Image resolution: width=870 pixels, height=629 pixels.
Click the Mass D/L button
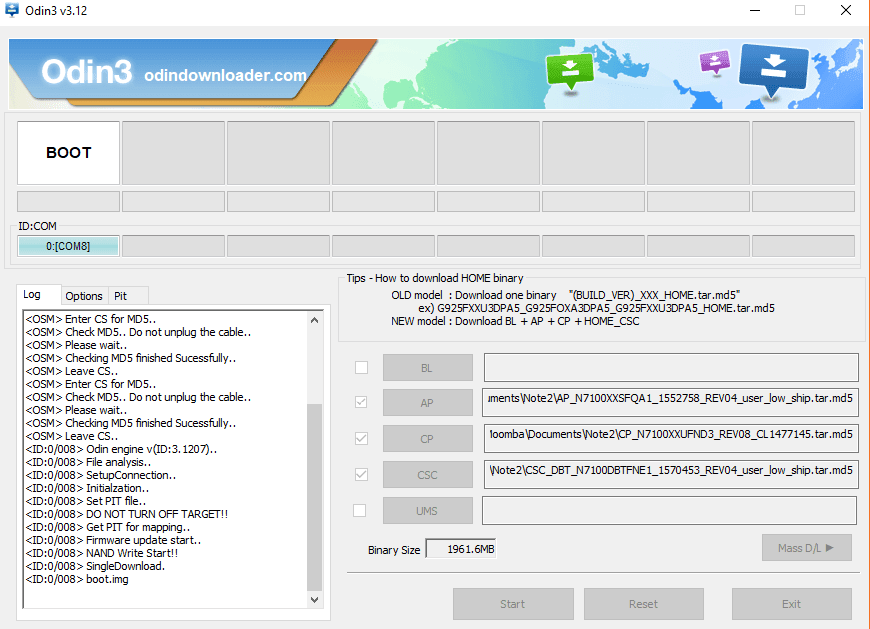click(x=807, y=548)
